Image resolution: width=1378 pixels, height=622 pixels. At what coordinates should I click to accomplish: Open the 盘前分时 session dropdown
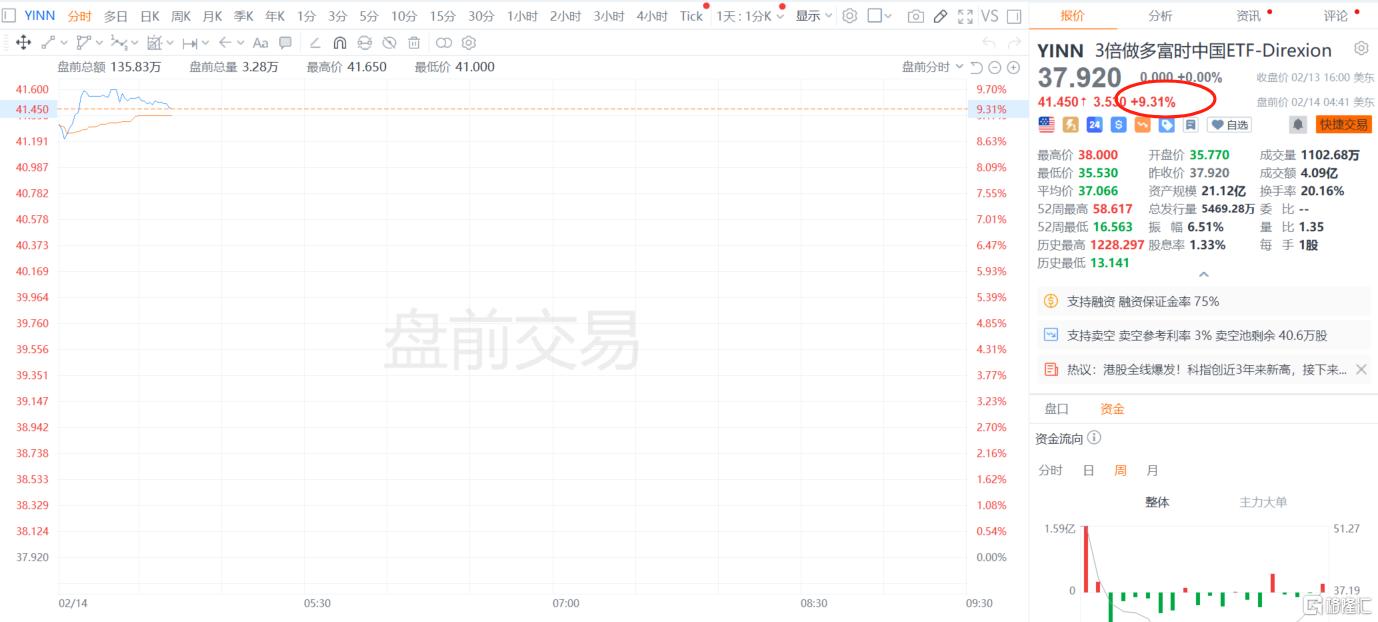(933, 67)
